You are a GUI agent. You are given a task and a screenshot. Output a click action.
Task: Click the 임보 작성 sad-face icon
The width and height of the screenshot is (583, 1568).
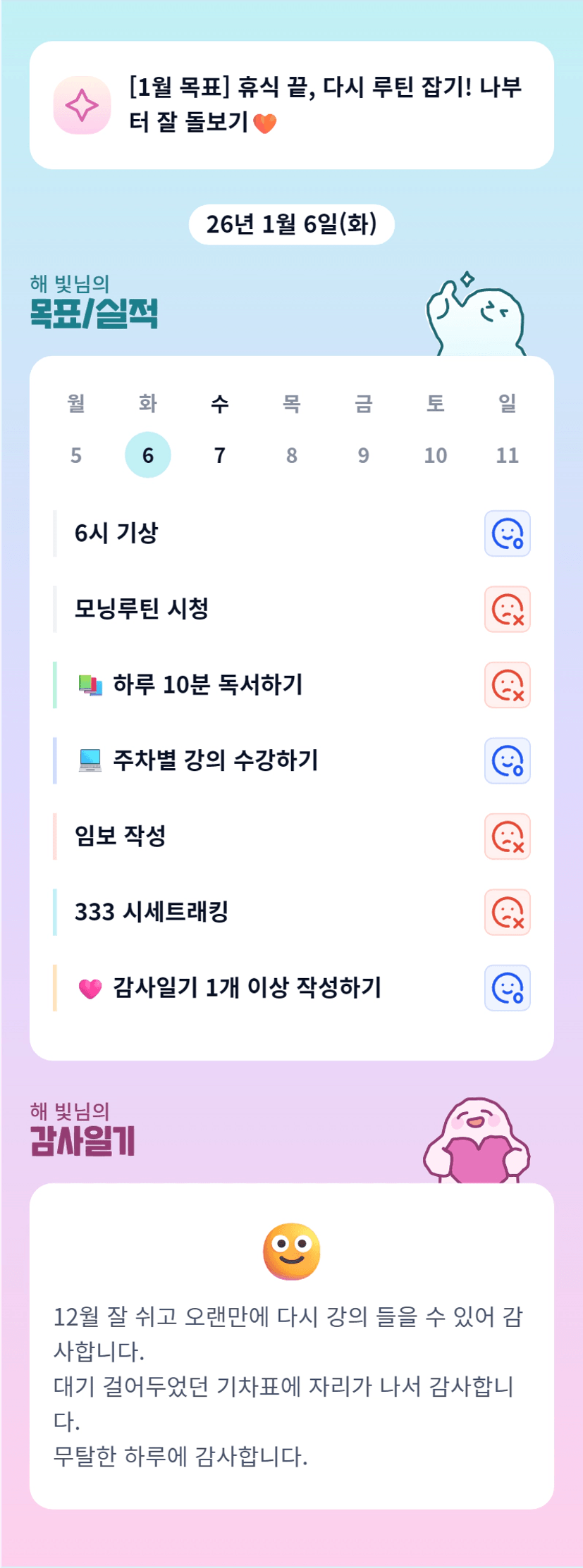click(507, 837)
